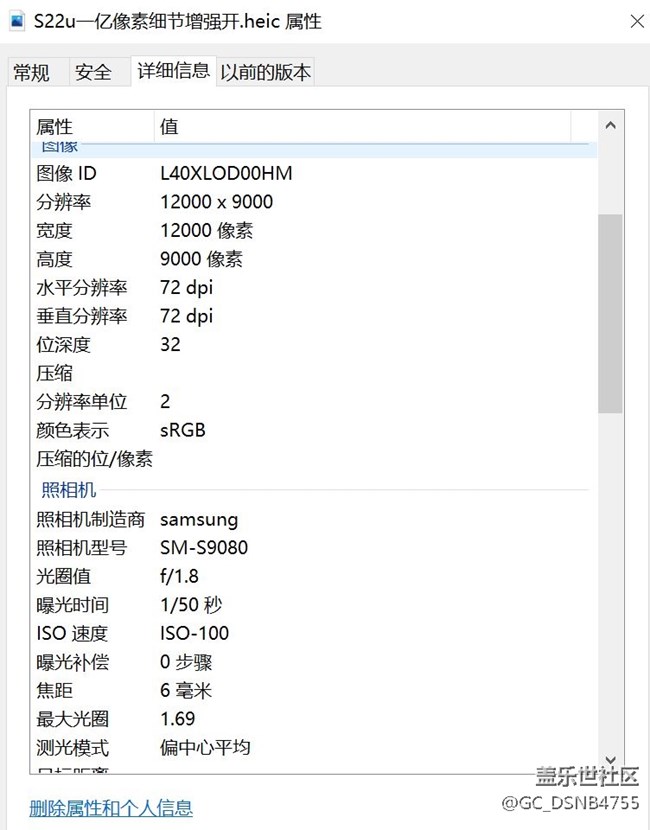The image size is (650, 830).
Task: Click value 0 步骤
Action: point(186,662)
